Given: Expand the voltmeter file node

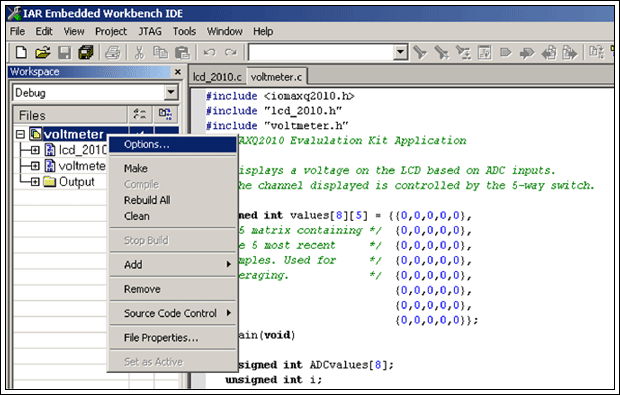Looking at the screenshot, I should [35, 166].
